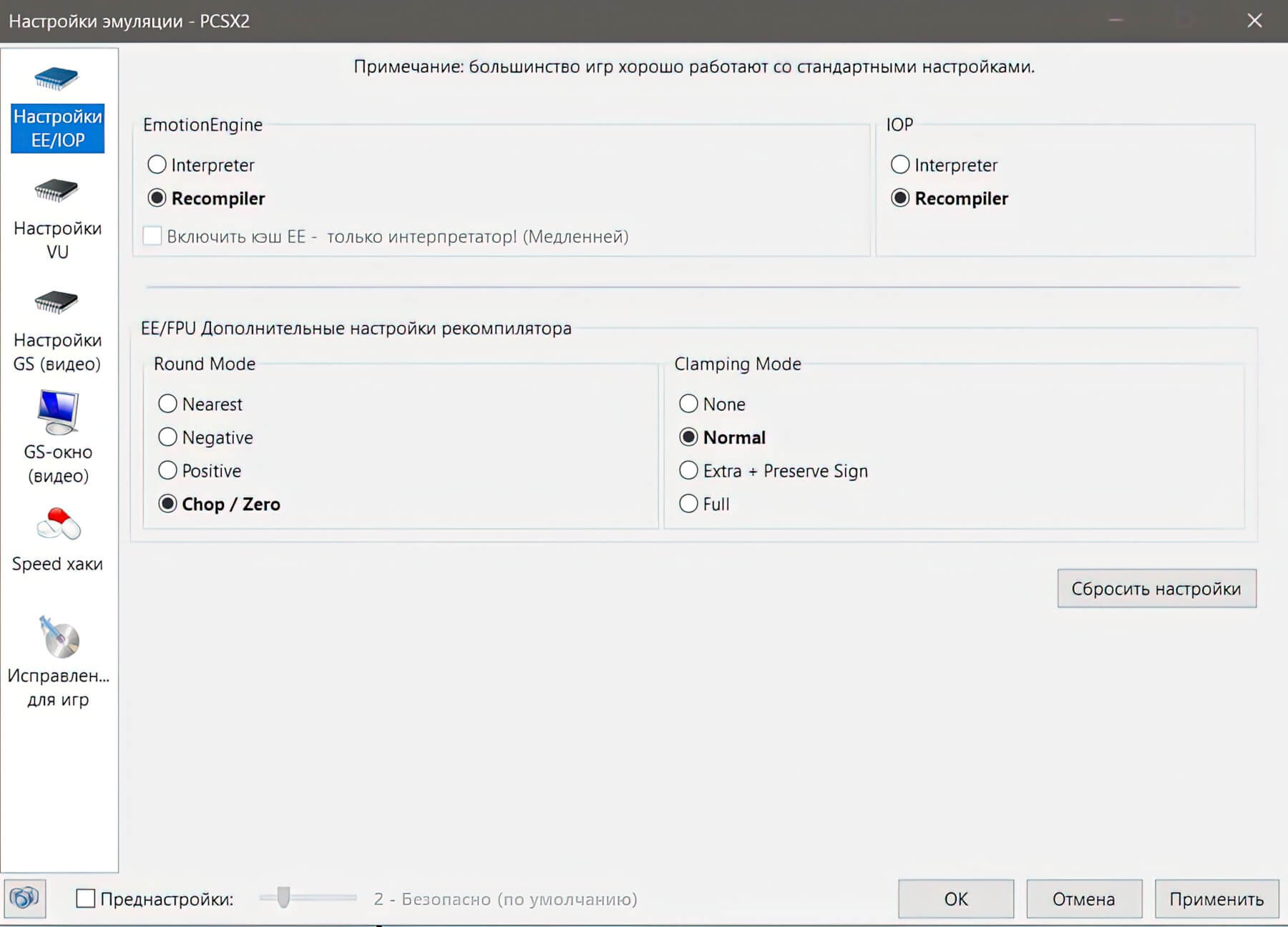Enable the Преднастройки checkbox
The width and height of the screenshot is (1288, 927).
click(86, 898)
